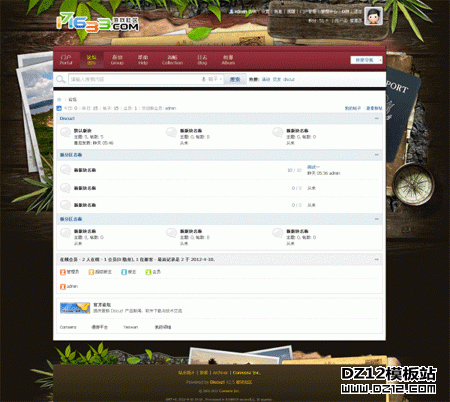Open the Group tab

tap(117, 60)
